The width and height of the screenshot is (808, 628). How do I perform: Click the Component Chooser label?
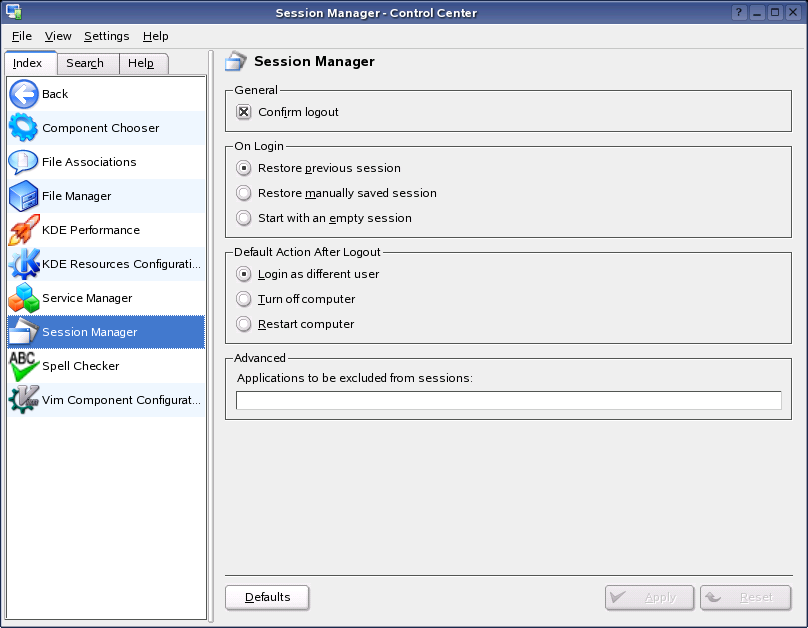point(100,128)
